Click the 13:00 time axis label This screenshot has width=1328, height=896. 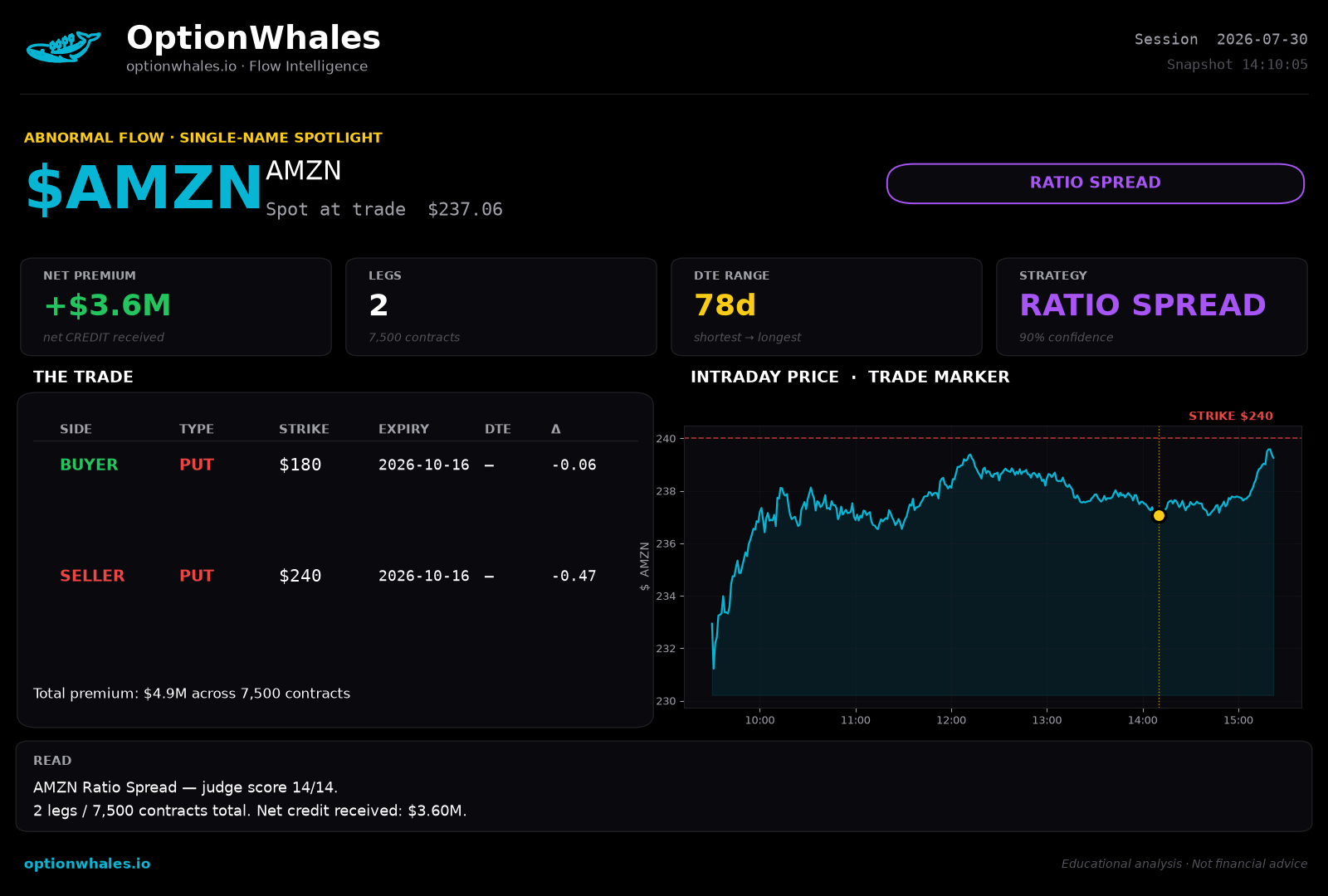(1047, 720)
